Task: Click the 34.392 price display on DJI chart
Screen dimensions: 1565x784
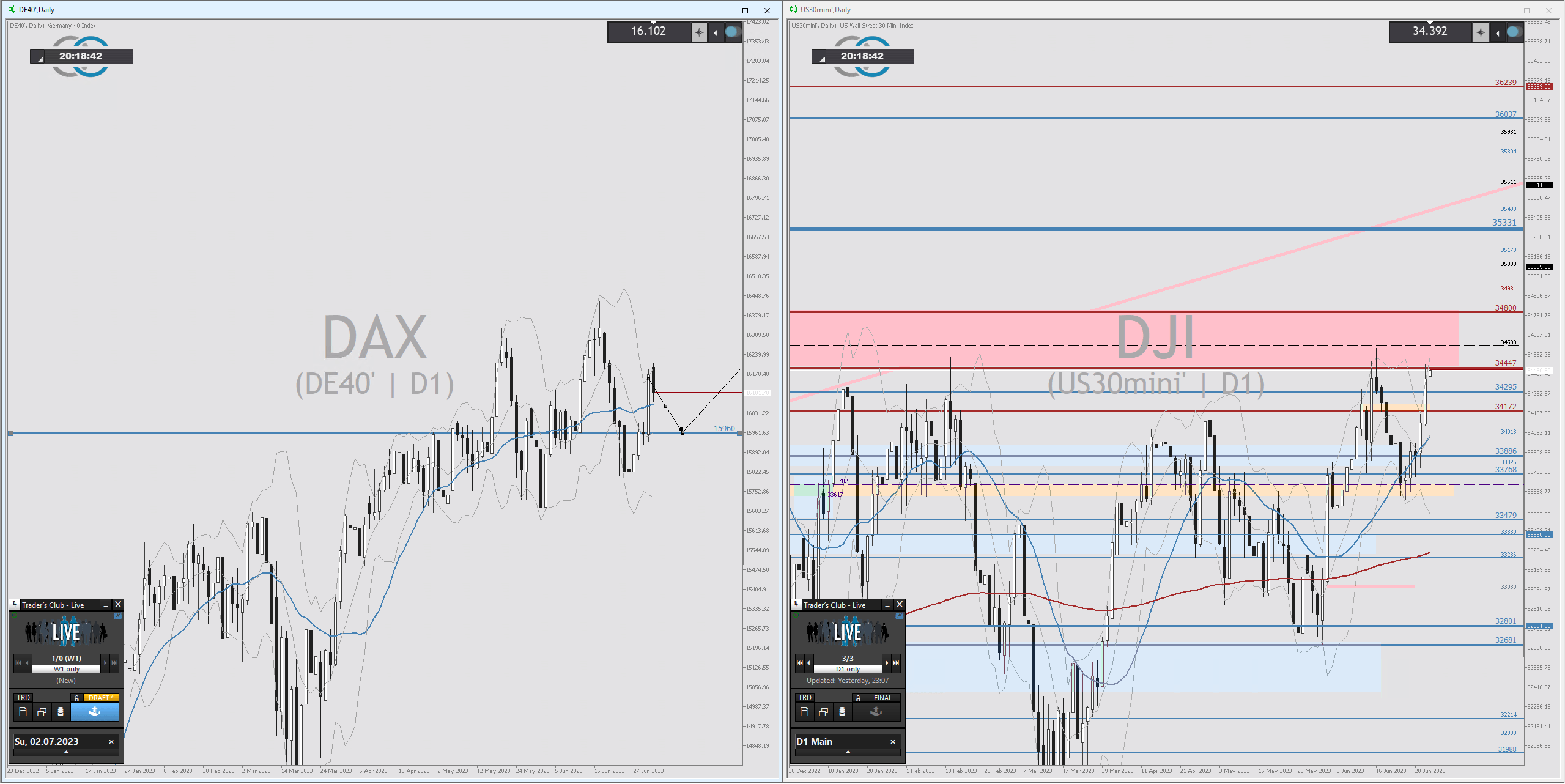Action: click(1430, 31)
